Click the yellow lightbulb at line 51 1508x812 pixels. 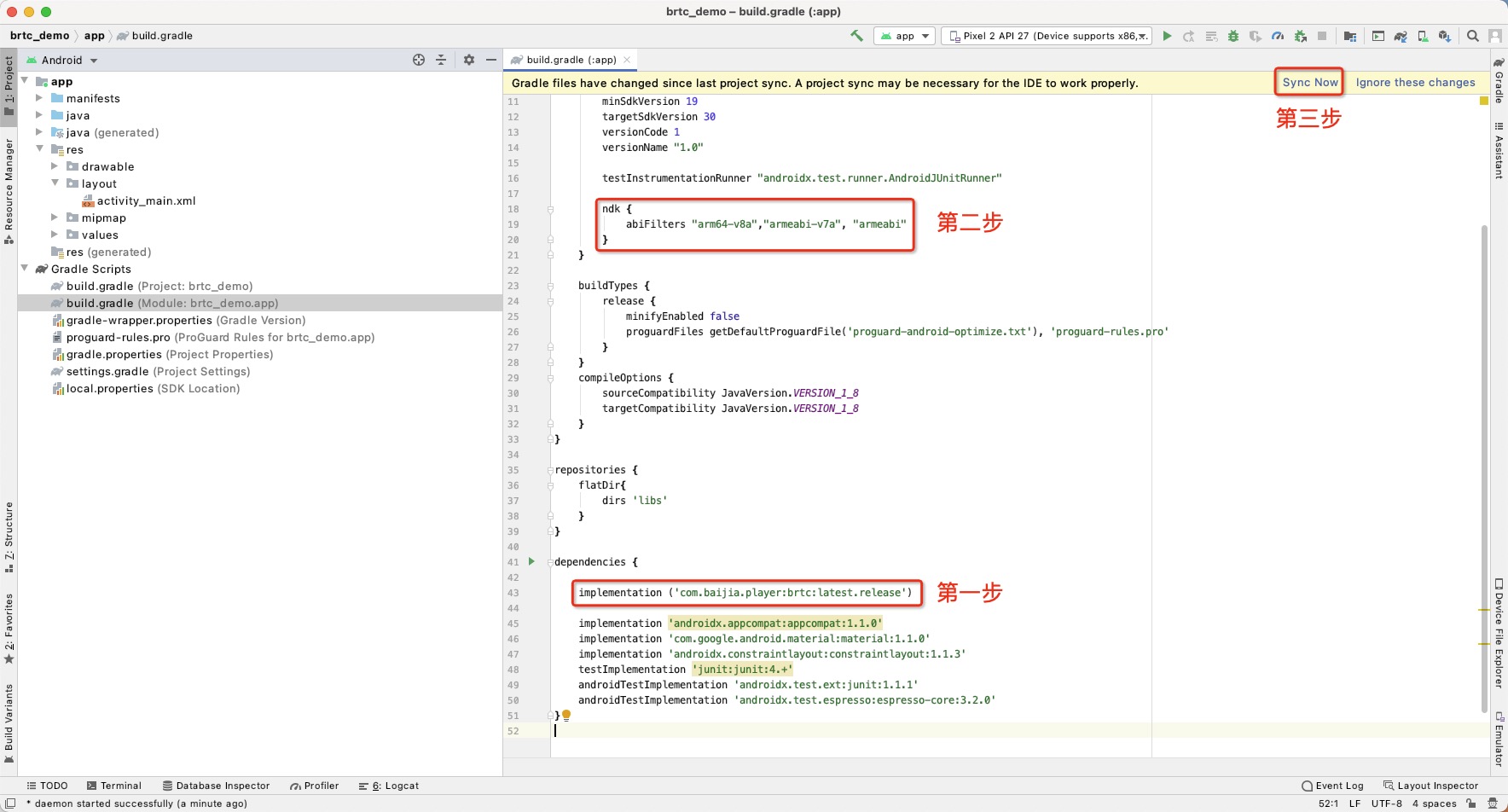[x=566, y=716]
